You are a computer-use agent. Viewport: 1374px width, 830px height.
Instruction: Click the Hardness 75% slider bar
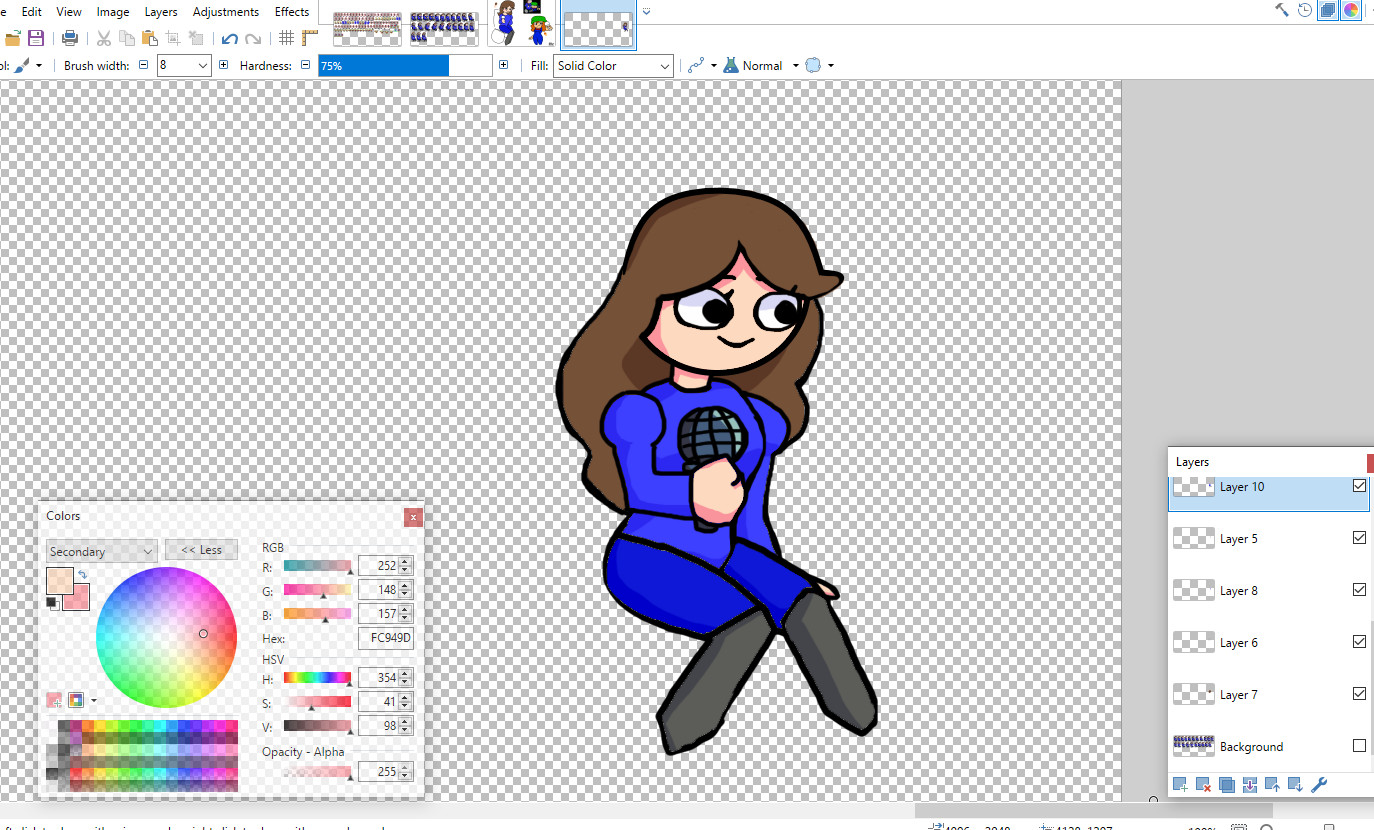(405, 65)
